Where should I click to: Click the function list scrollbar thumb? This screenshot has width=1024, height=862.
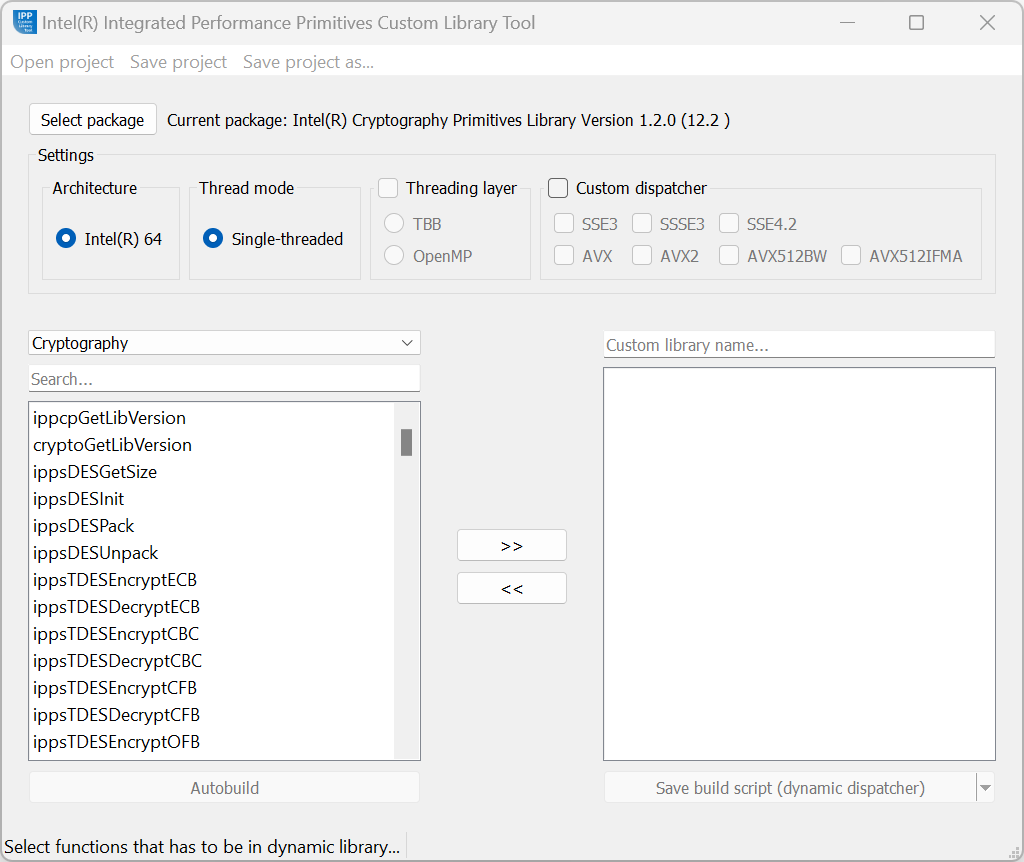tap(407, 442)
